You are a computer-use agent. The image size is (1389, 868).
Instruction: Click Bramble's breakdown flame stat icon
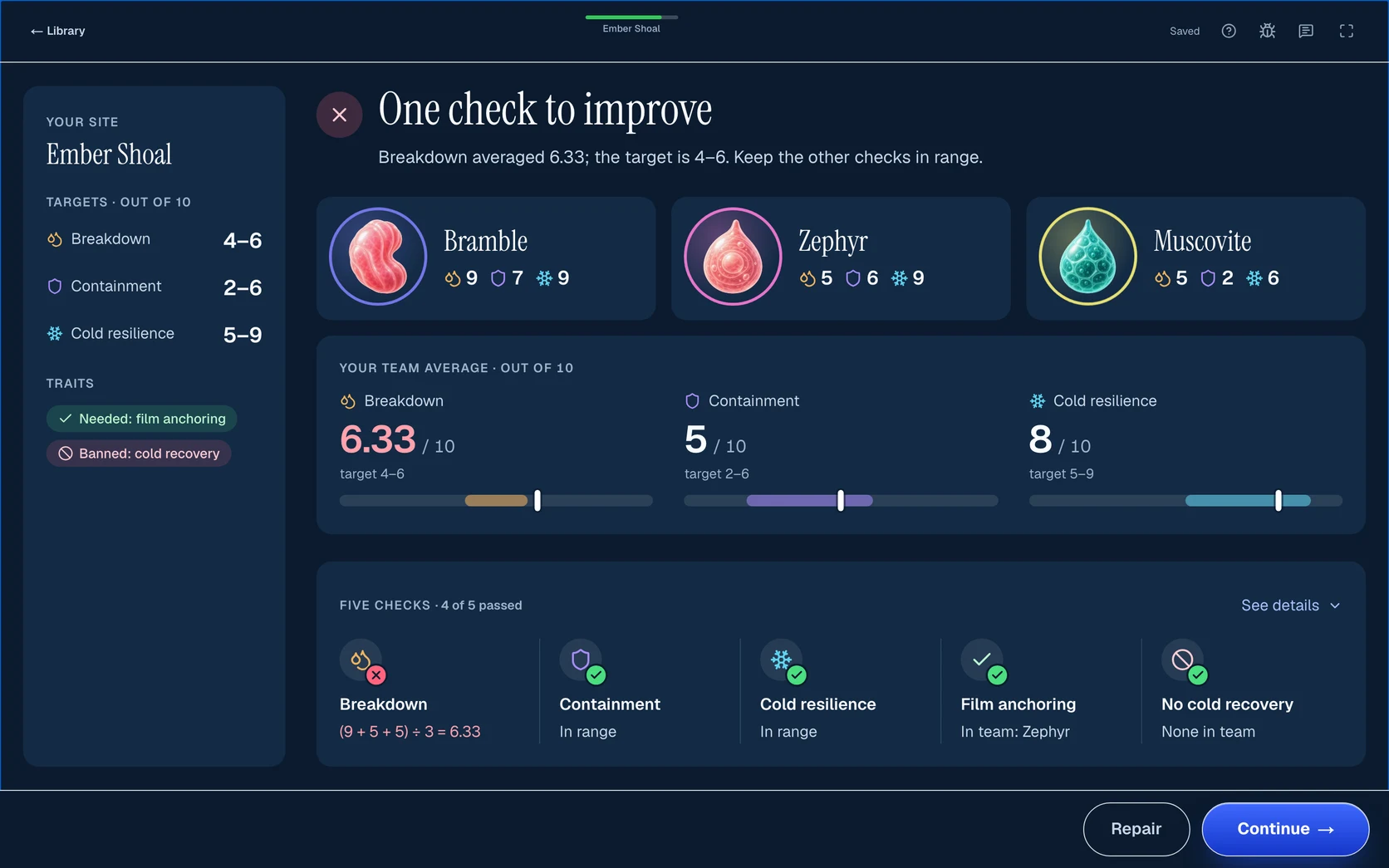(453, 278)
